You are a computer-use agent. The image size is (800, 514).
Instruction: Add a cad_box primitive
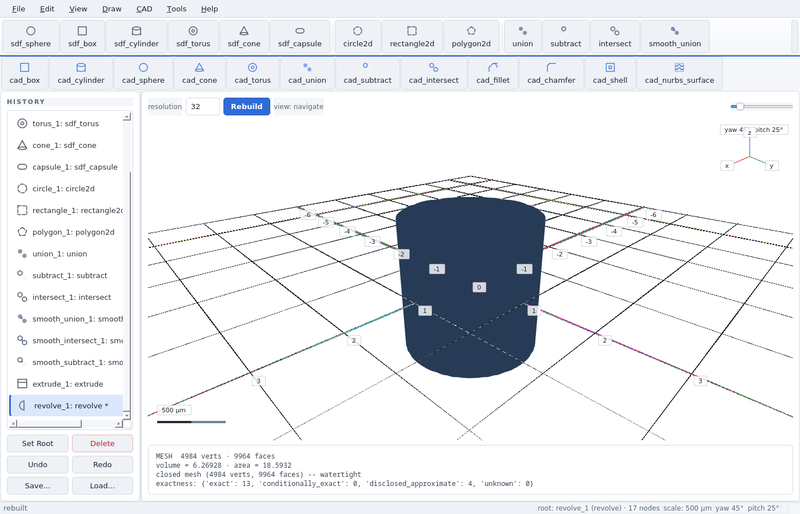pyautogui.click(x=24, y=74)
